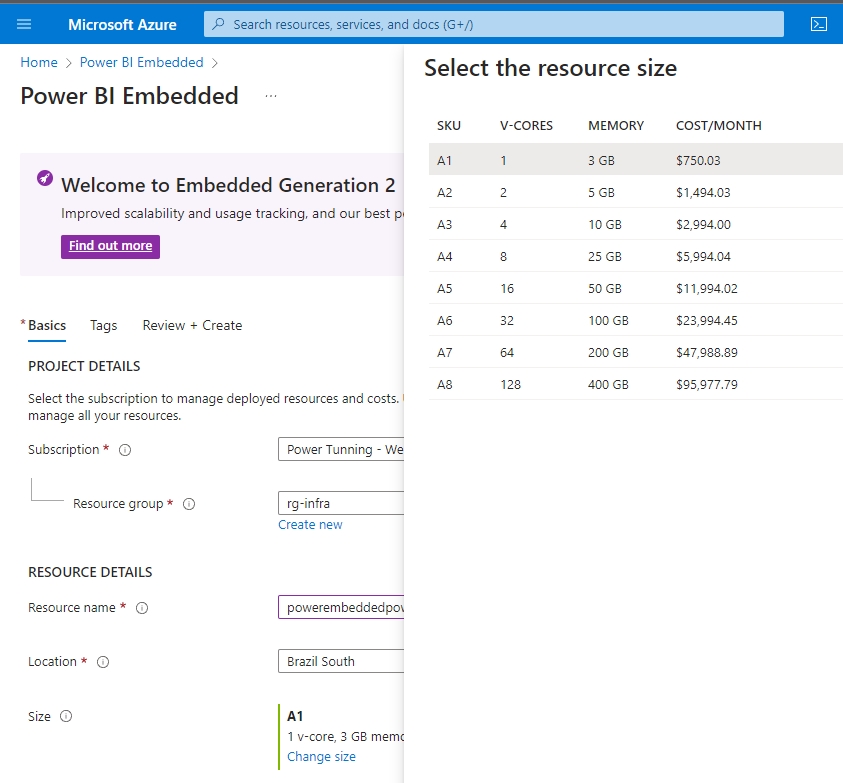The height and width of the screenshot is (783, 843).
Task: Switch to the Tags tab
Action: coord(103,325)
